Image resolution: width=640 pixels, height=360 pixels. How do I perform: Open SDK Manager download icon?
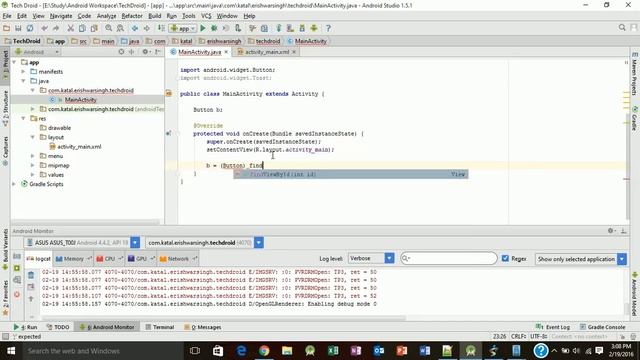(x=302, y=28)
